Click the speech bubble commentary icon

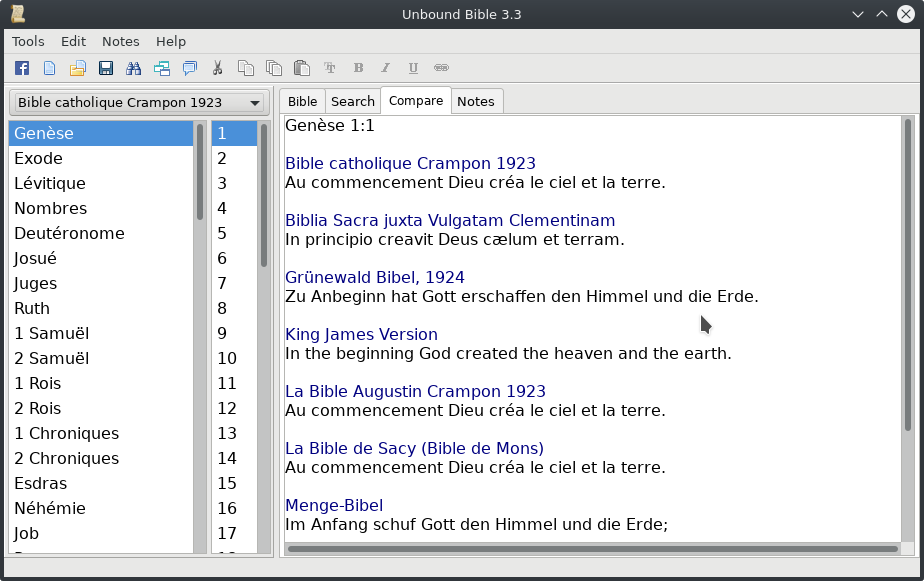click(x=189, y=68)
